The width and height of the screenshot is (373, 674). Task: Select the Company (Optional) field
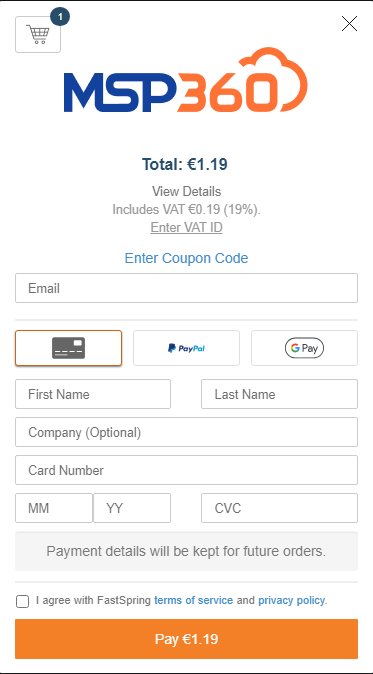(x=186, y=432)
